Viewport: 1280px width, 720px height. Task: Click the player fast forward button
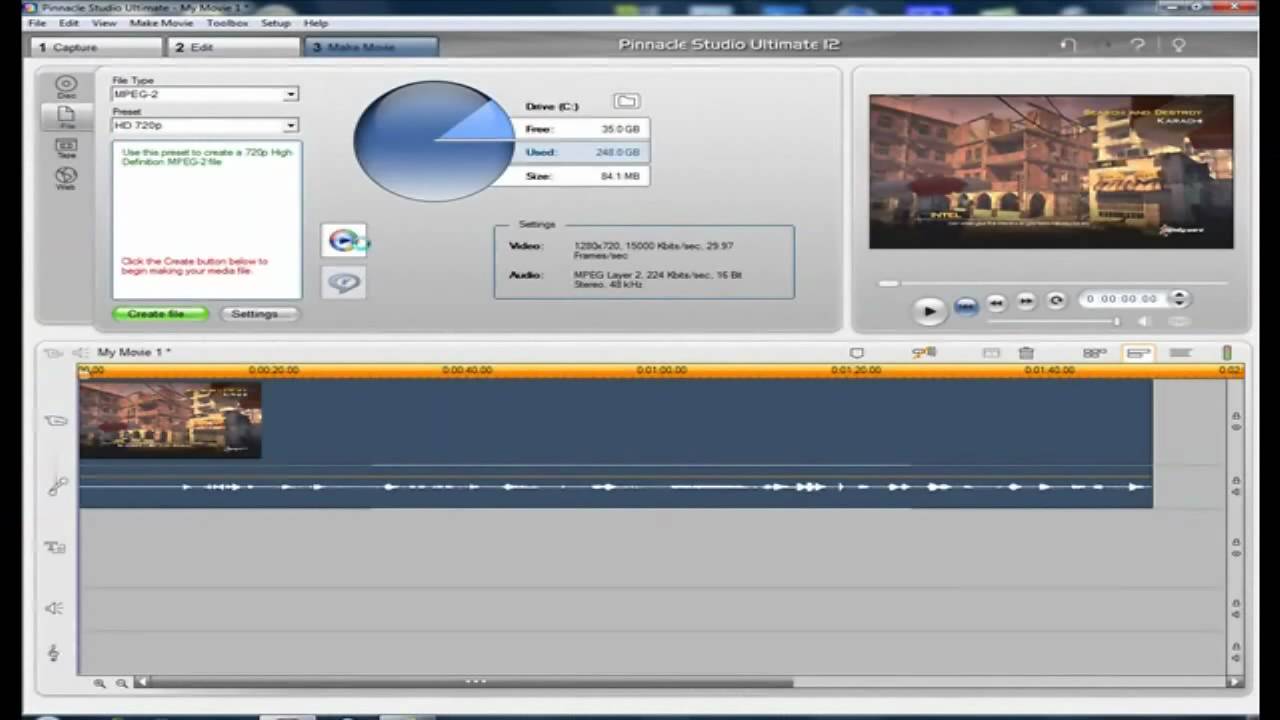click(1026, 301)
